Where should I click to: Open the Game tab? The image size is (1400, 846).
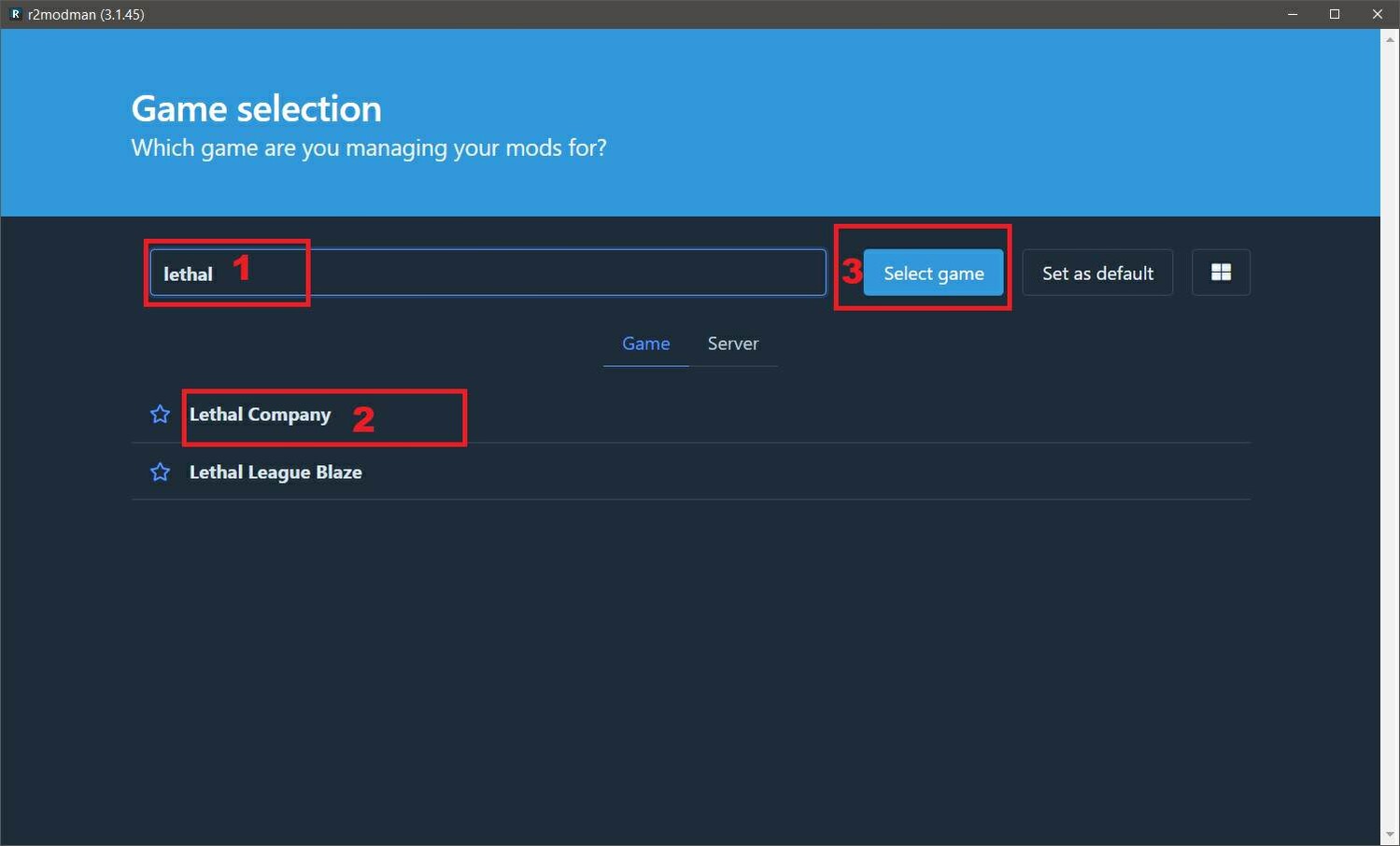tap(645, 344)
